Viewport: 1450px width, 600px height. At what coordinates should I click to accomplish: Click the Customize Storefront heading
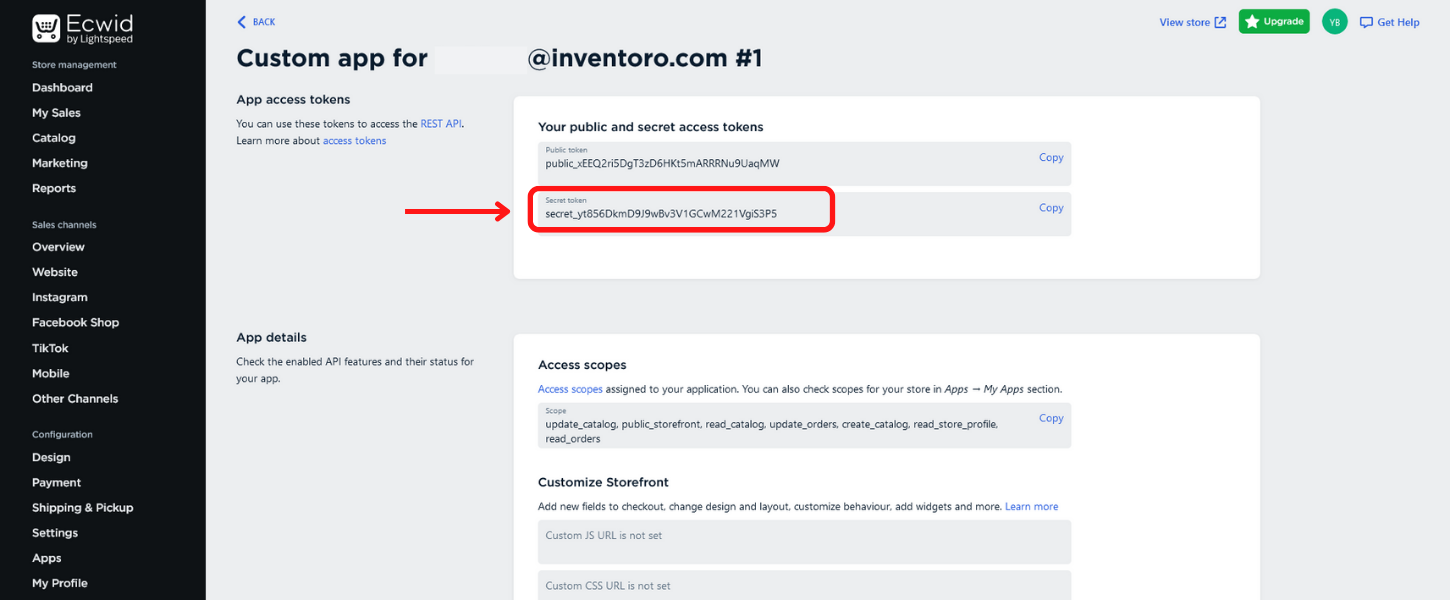603,482
